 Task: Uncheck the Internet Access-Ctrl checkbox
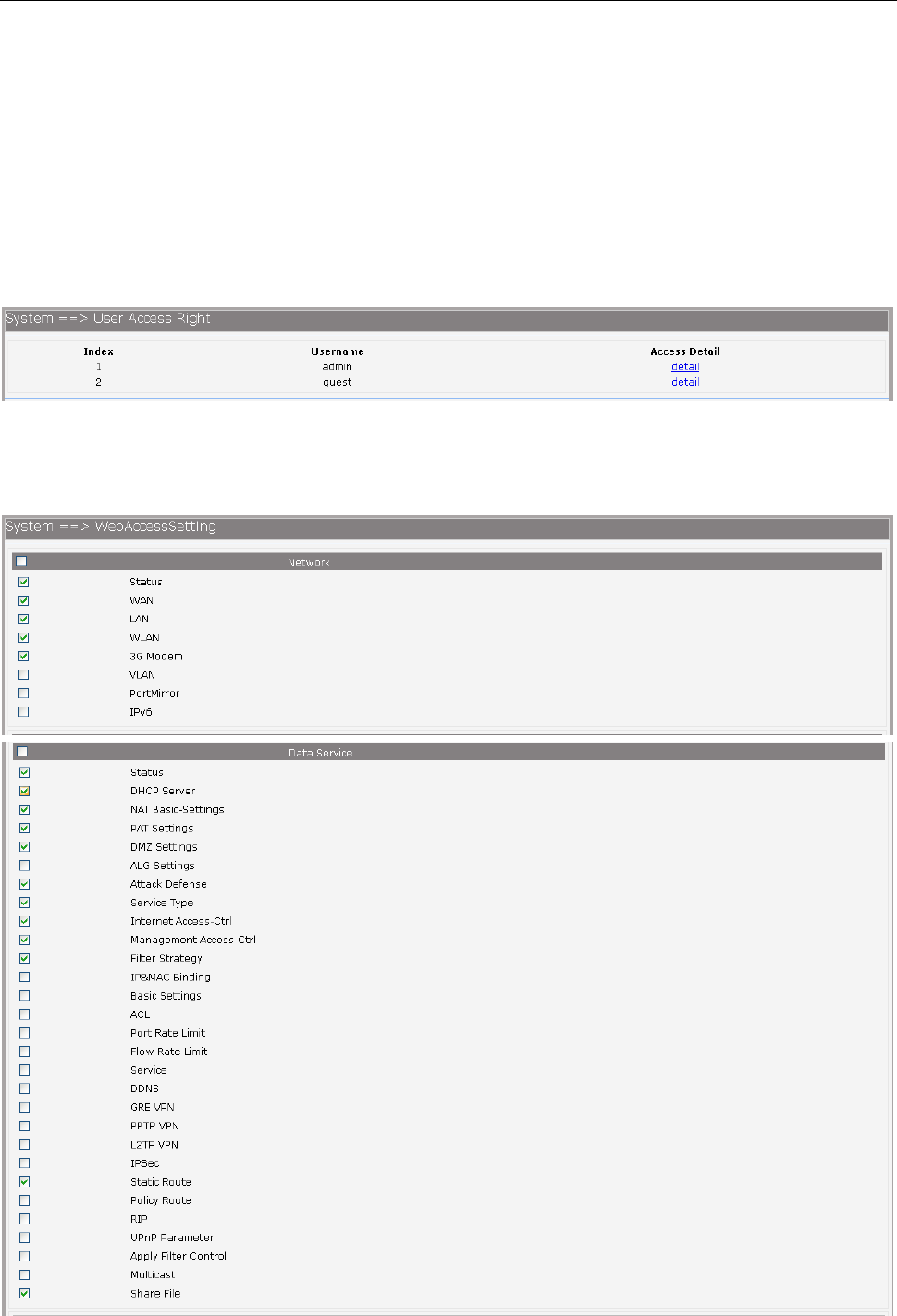point(25,921)
